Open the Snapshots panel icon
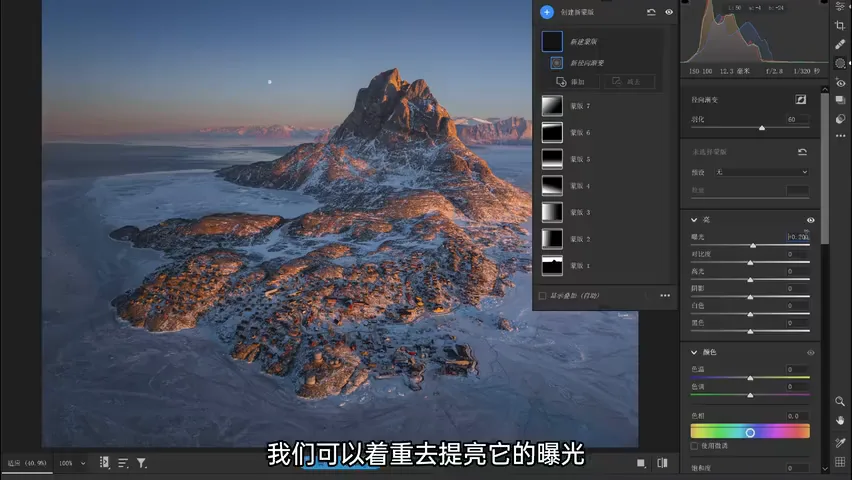852x480 pixels. (840, 100)
